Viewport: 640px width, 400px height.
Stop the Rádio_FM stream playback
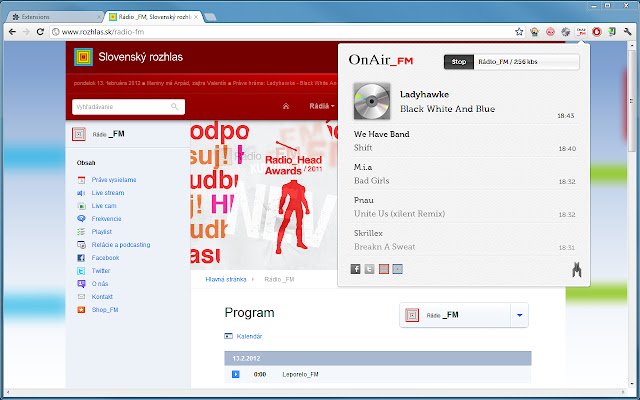coord(458,62)
